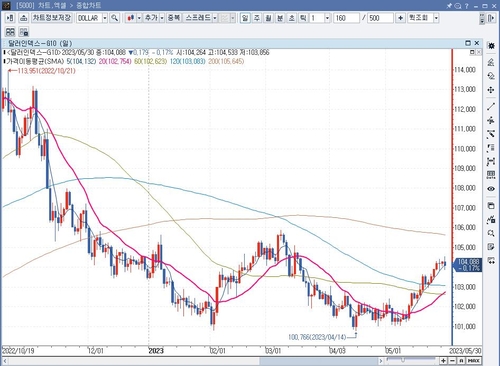Maximize the 달러인덱스-G10 chart pane

pyautogui.click(x=468, y=43)
